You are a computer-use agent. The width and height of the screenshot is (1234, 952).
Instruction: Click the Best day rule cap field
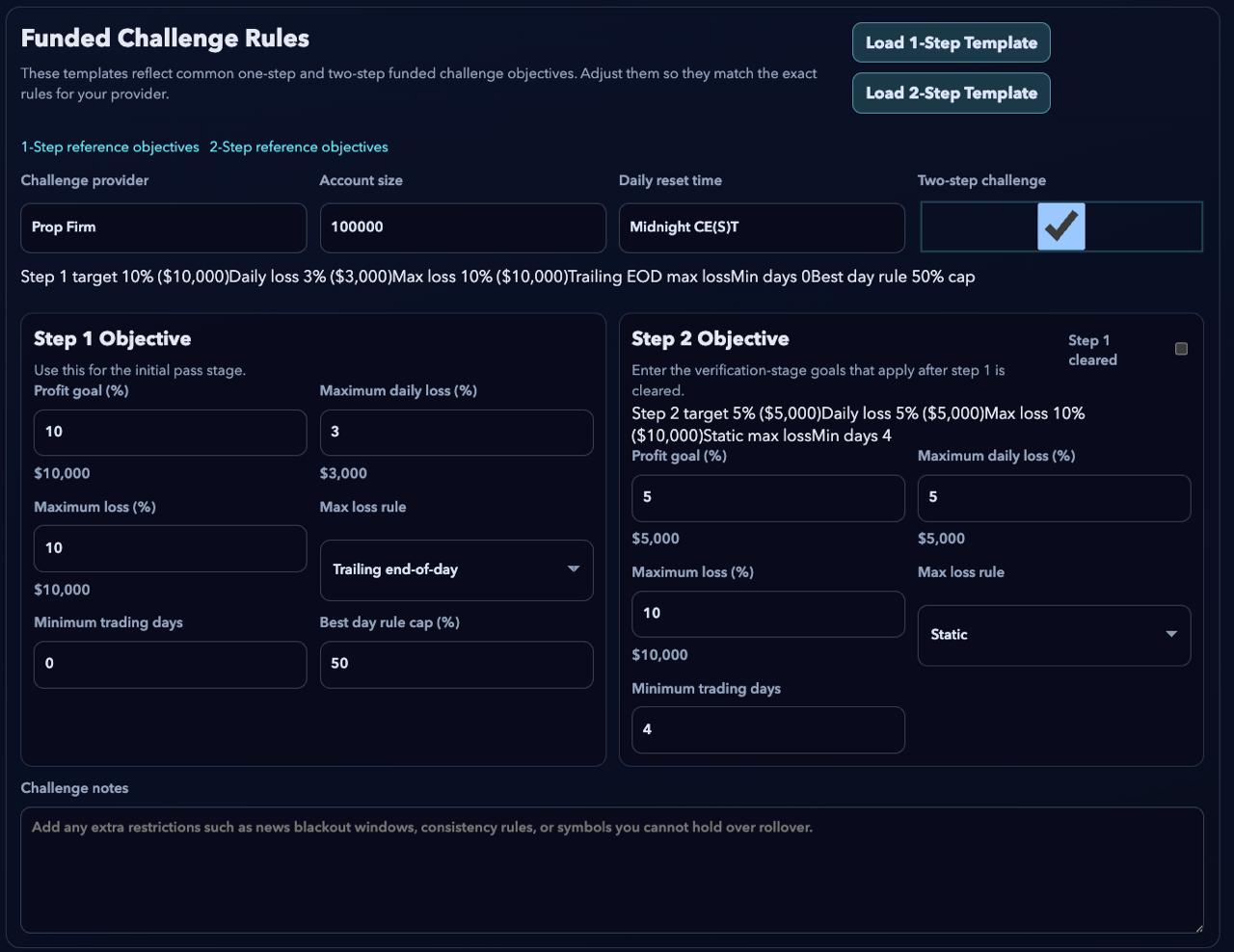(x=455, y=664)
